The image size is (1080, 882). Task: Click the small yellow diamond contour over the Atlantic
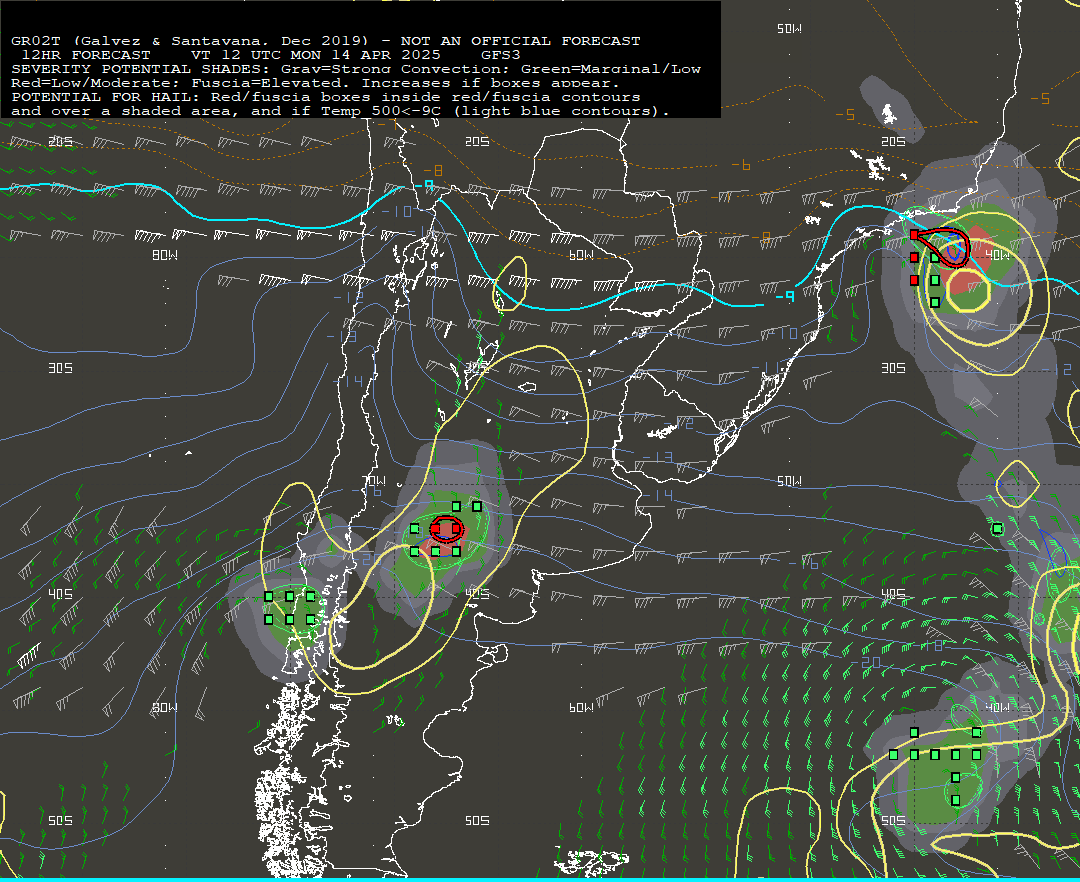tap(1017, 484)
